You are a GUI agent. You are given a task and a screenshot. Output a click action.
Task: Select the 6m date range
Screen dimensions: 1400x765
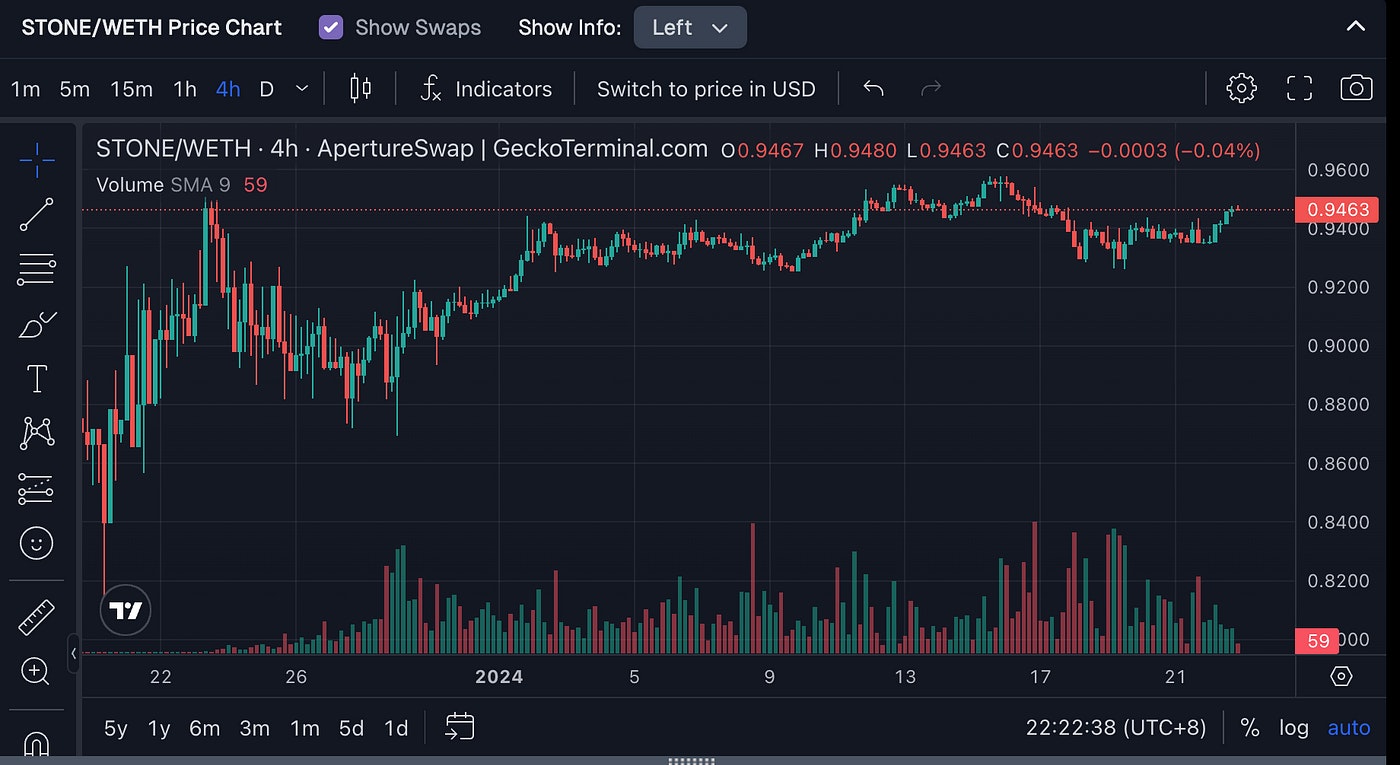click(x=204, y=728)
